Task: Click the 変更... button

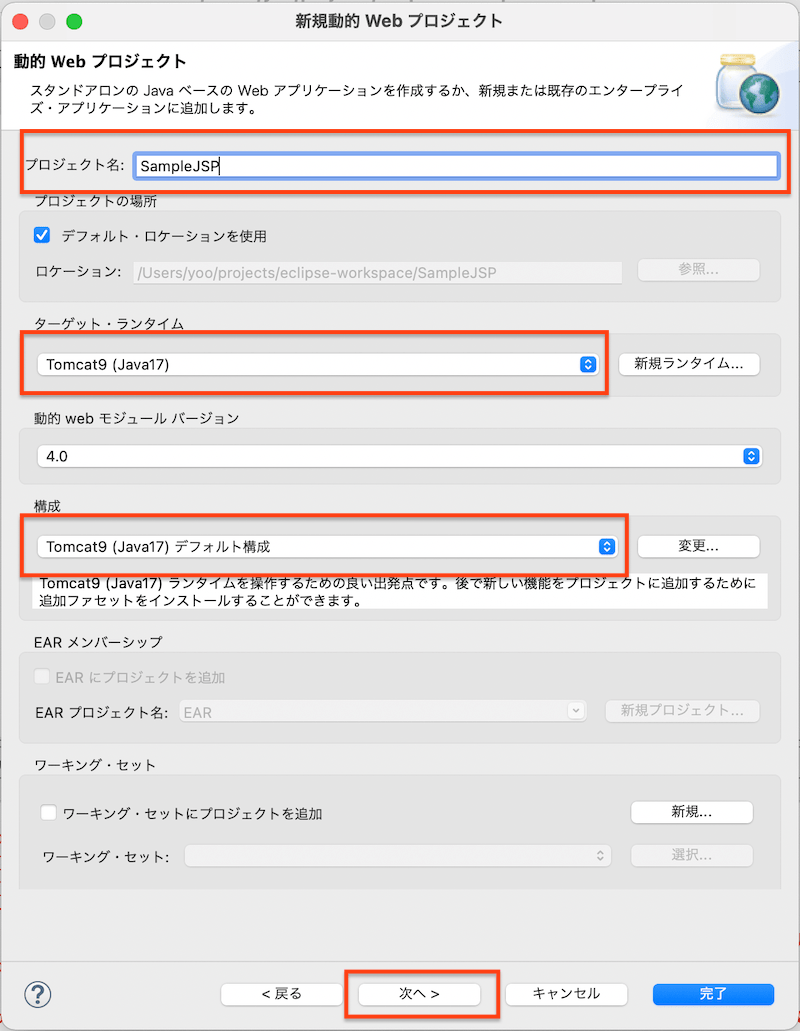Action: pyautogui.click(x=698, y=546)
